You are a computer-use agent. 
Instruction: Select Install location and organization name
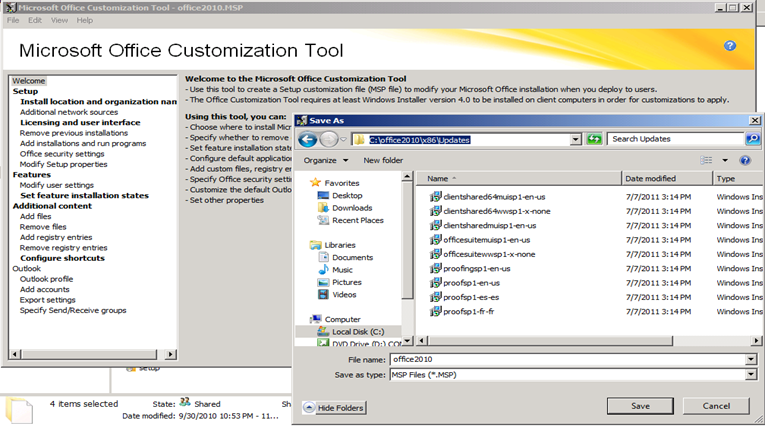(99, 102)
